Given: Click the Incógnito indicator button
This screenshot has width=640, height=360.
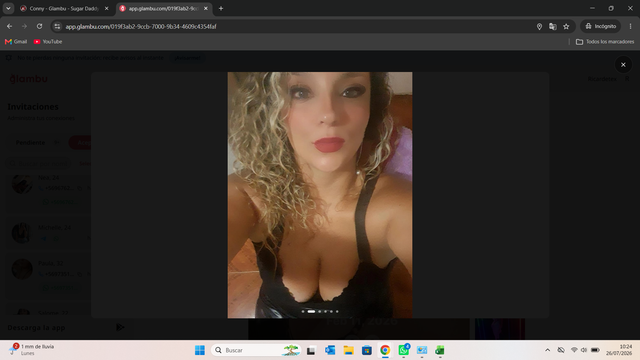Looking at the screenshot, I should pyautogui.click(x=600, y=26).
